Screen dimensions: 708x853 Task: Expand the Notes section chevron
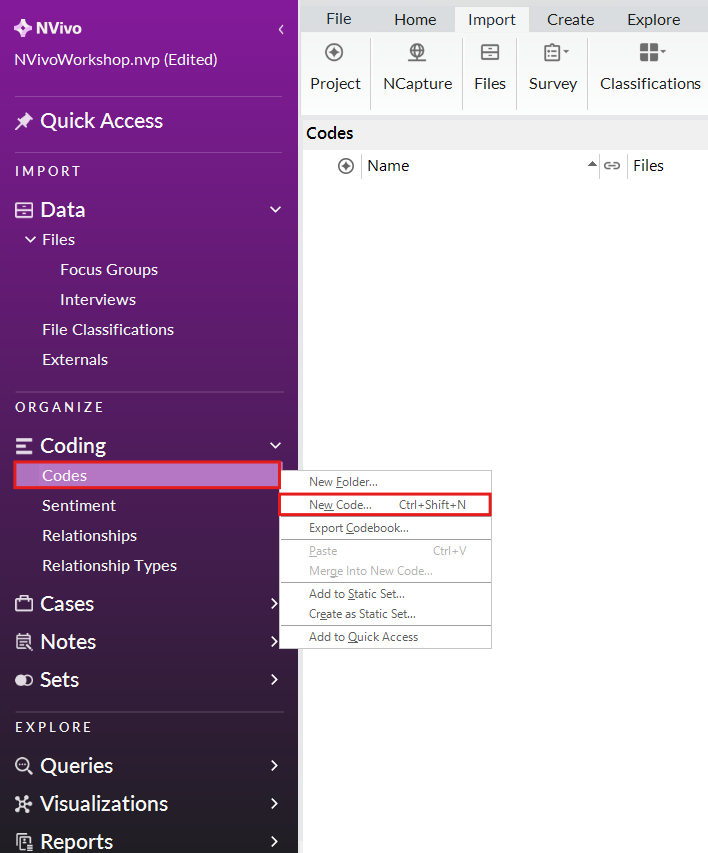[274, 642]
